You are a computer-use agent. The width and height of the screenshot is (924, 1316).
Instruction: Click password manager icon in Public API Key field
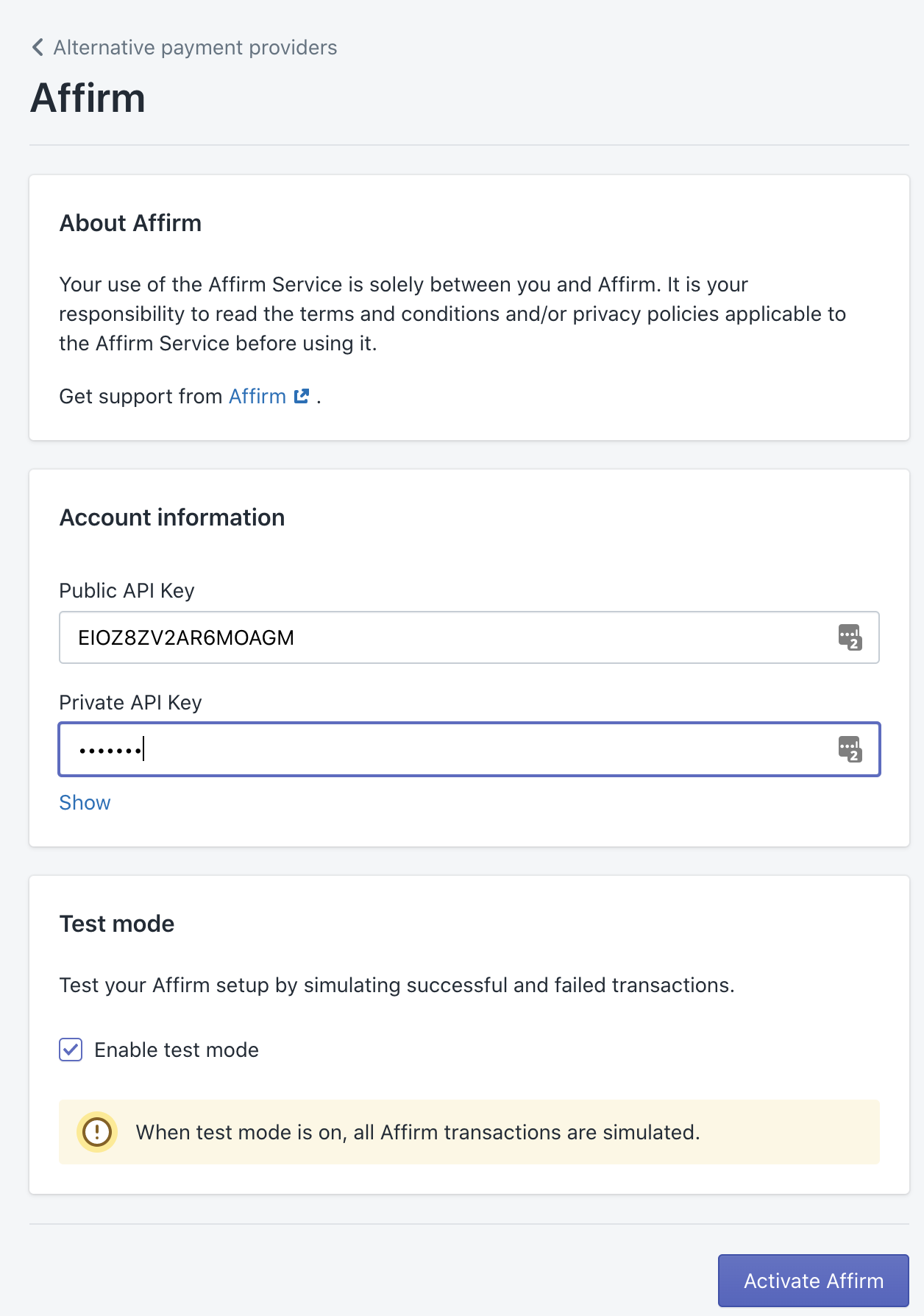point(850,637)
